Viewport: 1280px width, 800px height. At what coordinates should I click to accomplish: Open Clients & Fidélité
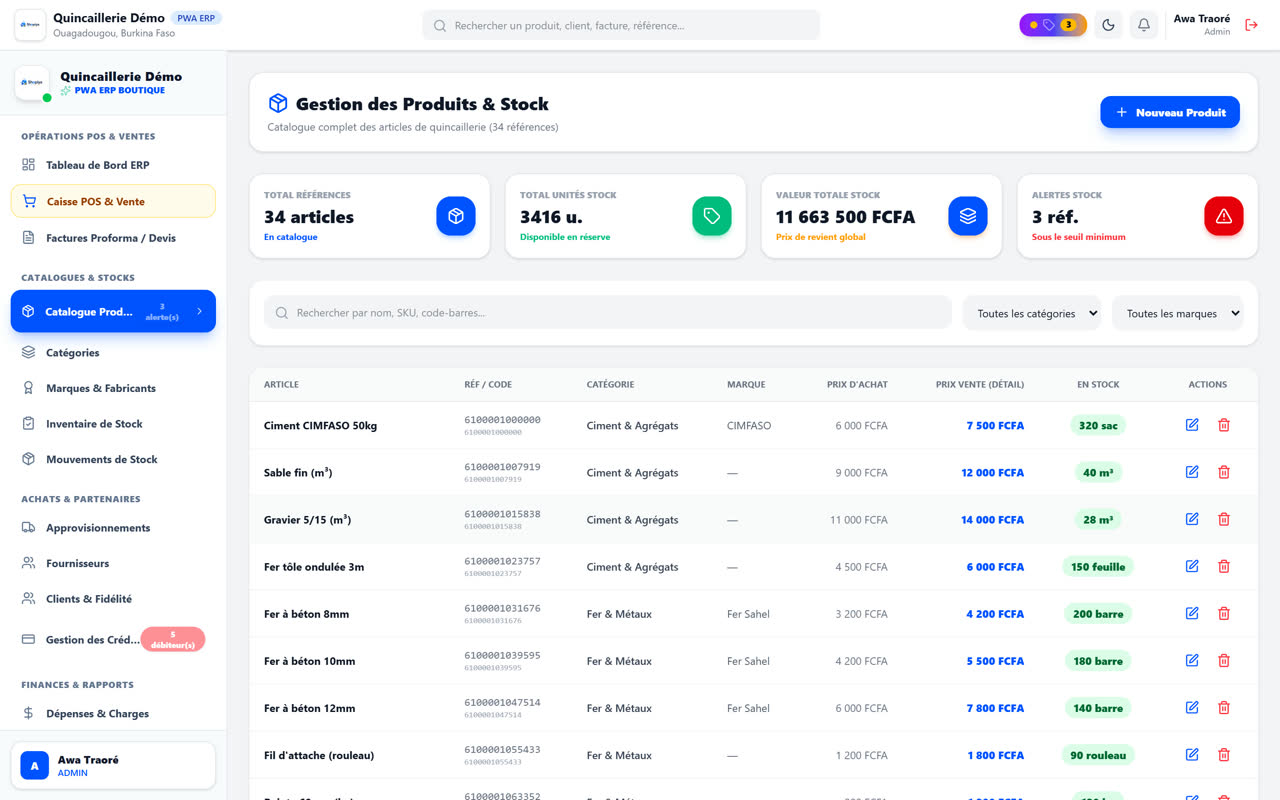pos(113,599)
